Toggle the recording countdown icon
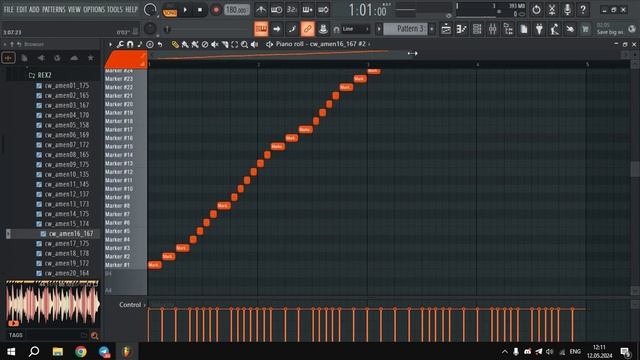640x360 pixels. click(292, 9)
